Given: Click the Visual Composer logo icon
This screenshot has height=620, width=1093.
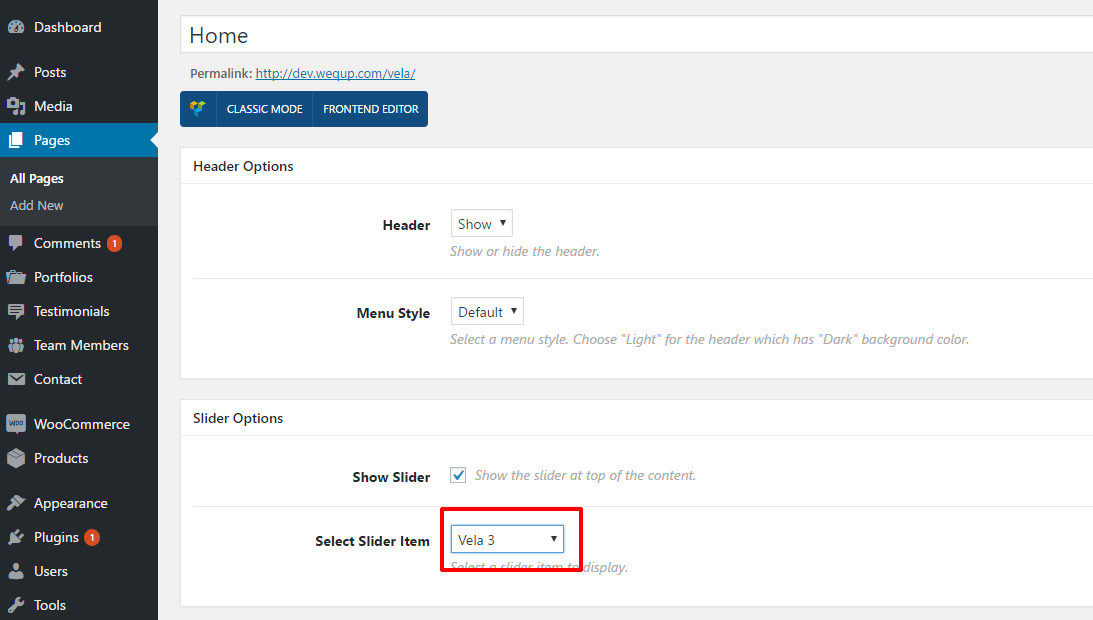Looking at the screenshot, I should (198, 109).
